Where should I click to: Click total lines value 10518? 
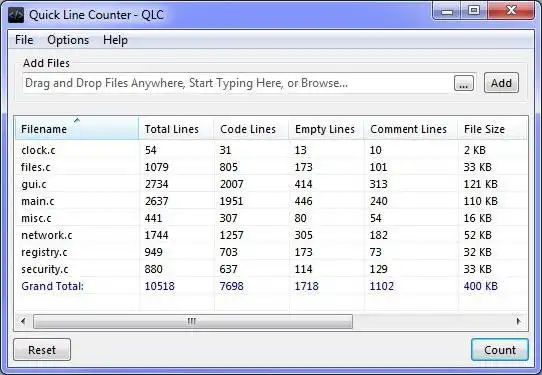coord(159,286)
